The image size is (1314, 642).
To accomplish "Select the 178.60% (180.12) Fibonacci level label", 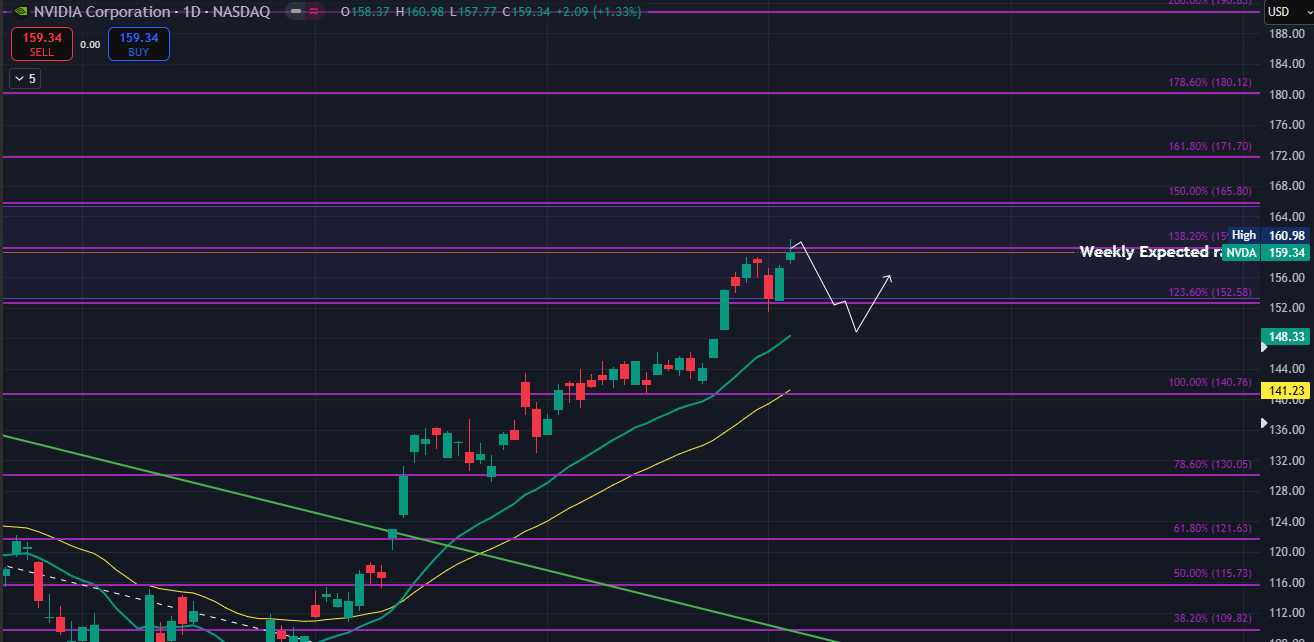I will pyautogui.click(x=1210, y=83).
